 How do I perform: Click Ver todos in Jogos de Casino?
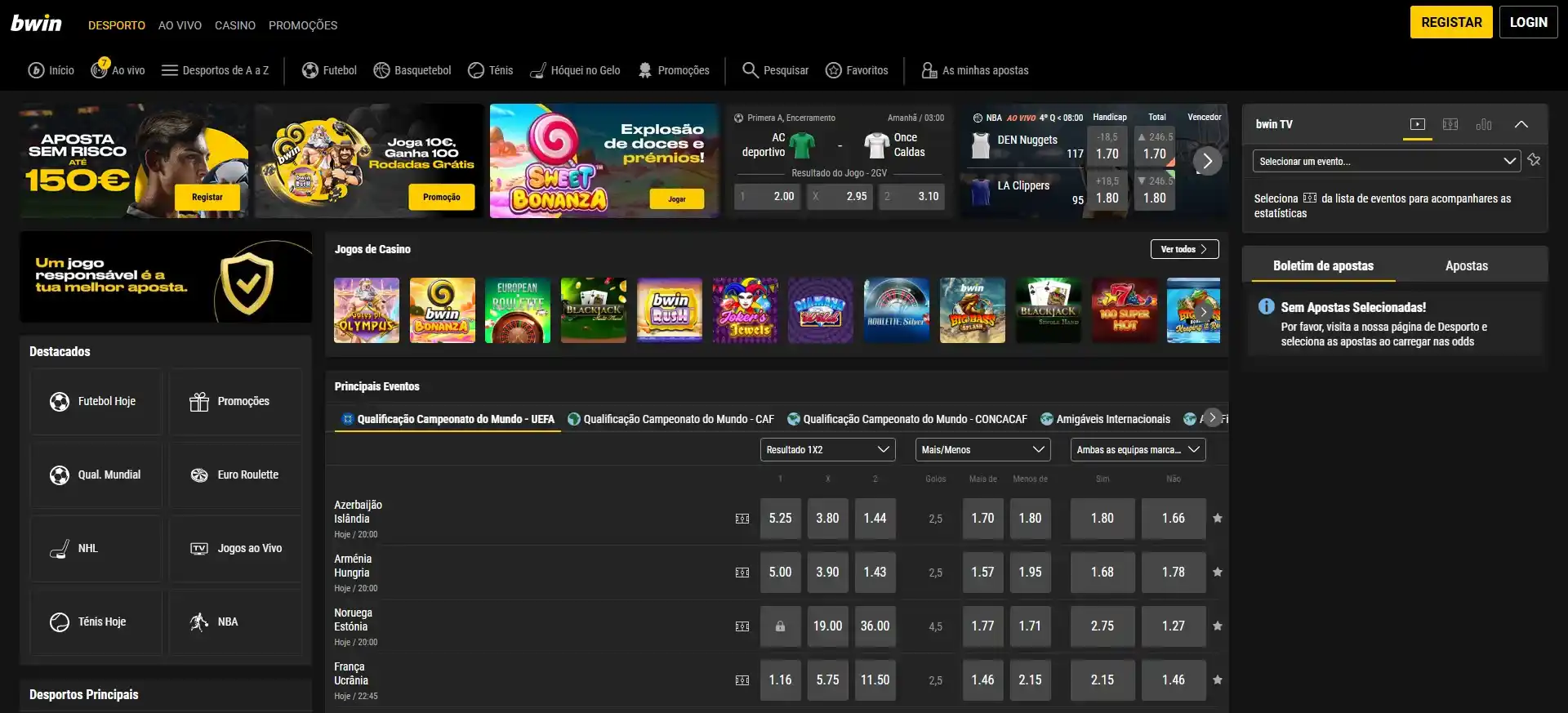pyautogui.click(x=1184, y=249)
